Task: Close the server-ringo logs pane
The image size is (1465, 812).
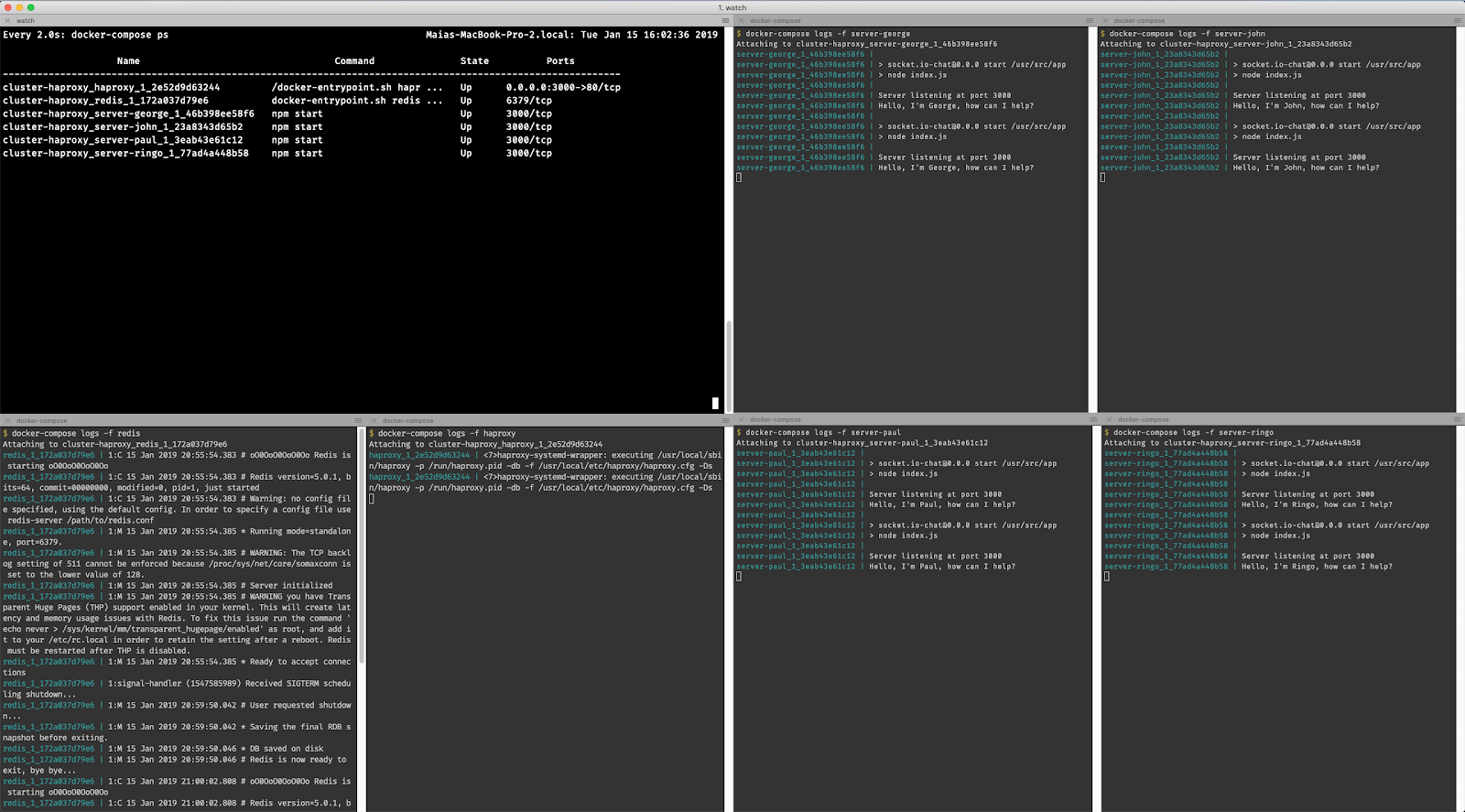Action: (x=1109, y=419)
